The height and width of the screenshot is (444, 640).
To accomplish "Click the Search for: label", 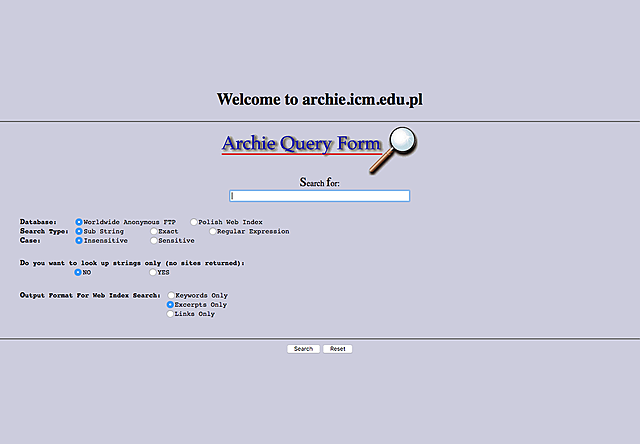I will pos(320,182).
